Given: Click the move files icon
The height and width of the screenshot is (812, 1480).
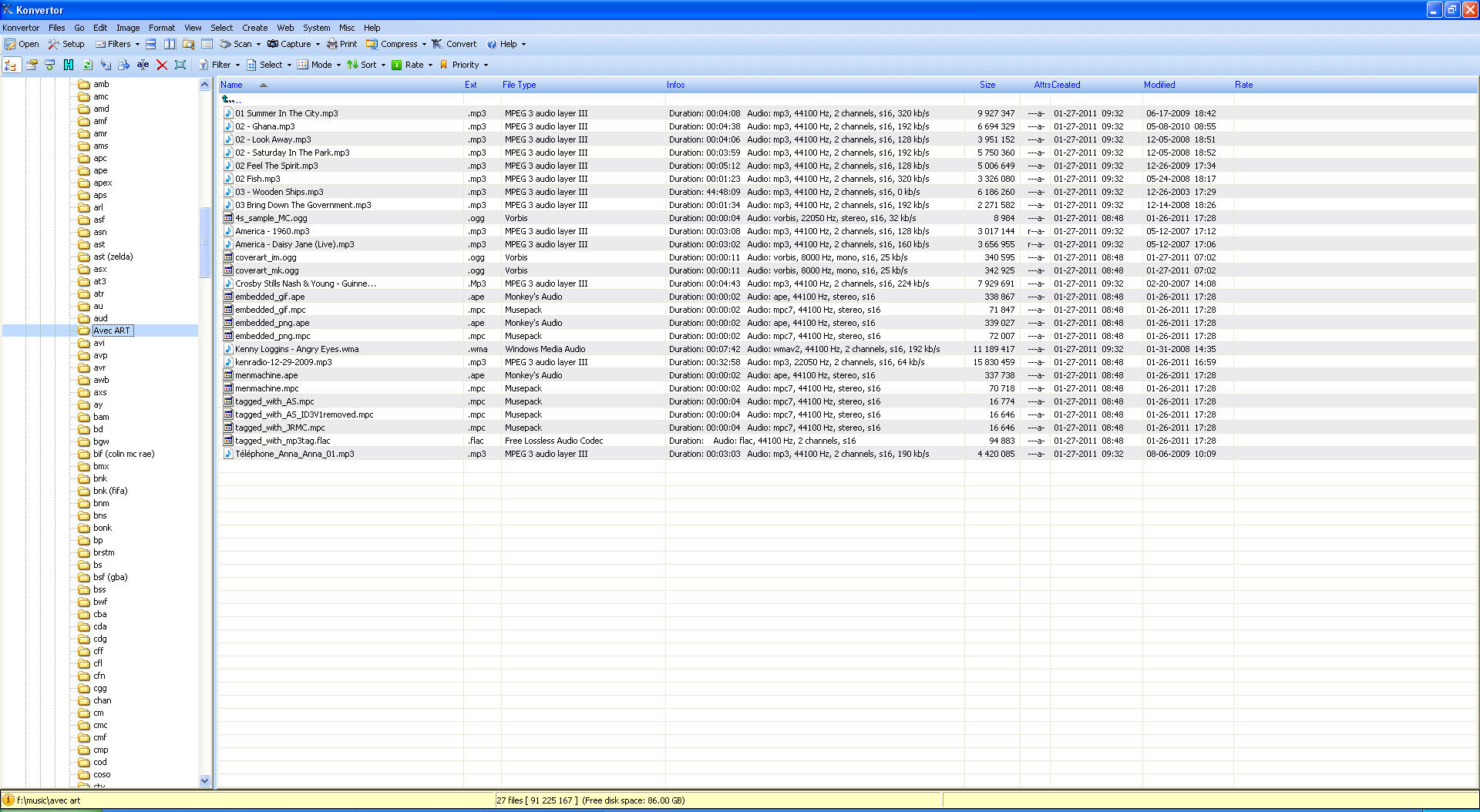Looking at the screenshot, I should [x=124, y=65].
